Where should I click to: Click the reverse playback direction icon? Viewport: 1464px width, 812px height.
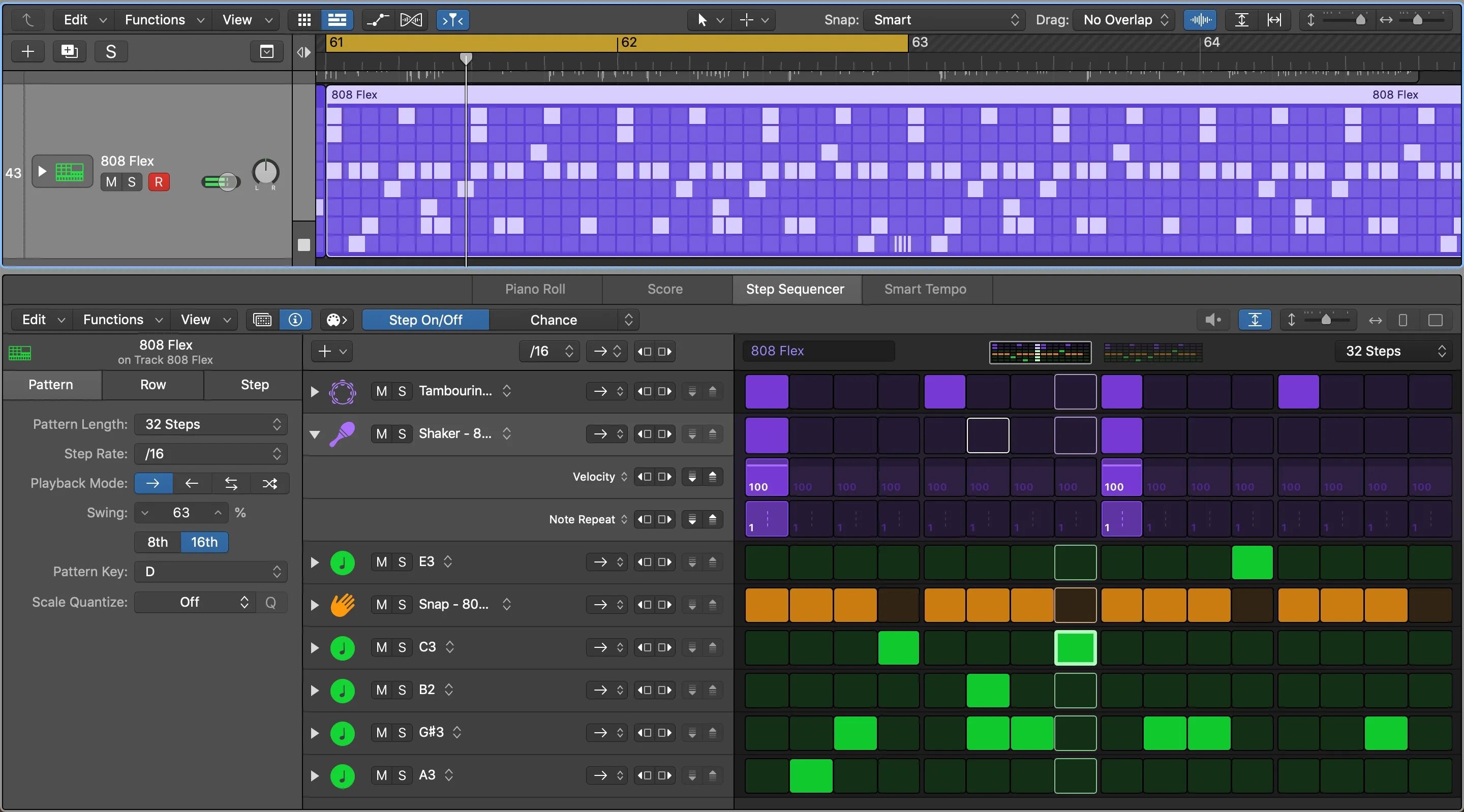(x=191, y=483)
